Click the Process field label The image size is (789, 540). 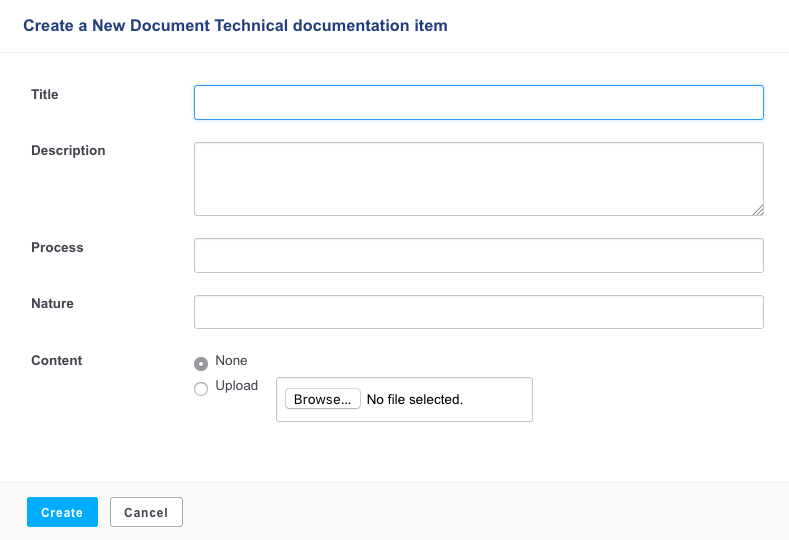pos(57,248)
